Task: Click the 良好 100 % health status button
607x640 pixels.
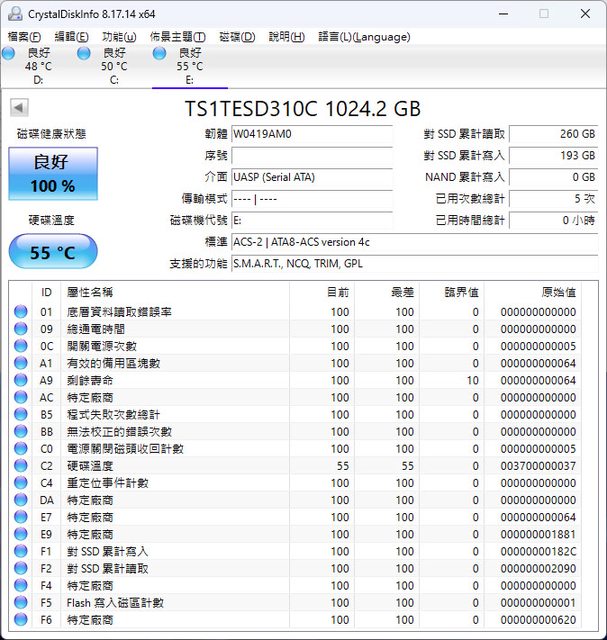Action: [53, 174]
